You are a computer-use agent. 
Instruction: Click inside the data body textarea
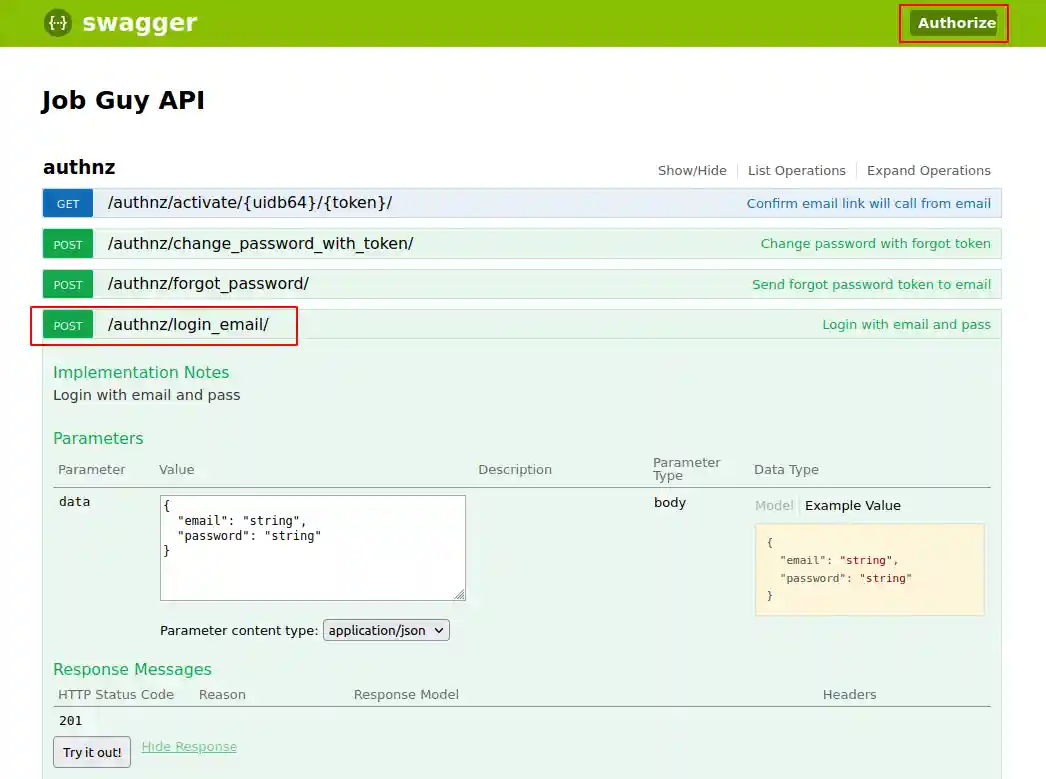pos(310,547)
